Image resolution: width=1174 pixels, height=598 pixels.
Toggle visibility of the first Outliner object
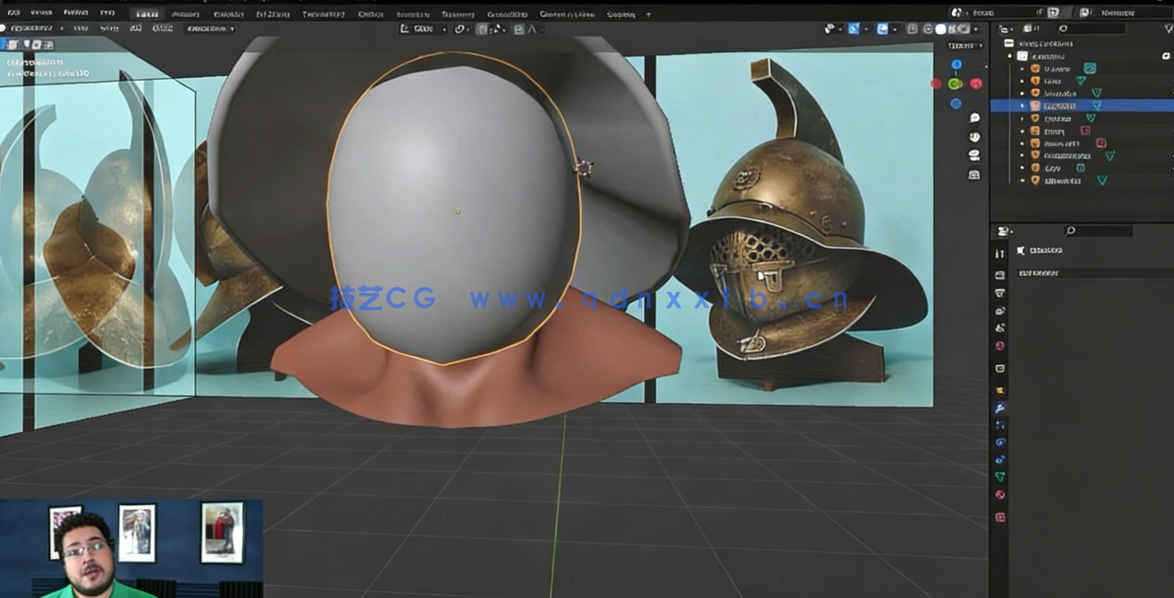point(1166,68)
